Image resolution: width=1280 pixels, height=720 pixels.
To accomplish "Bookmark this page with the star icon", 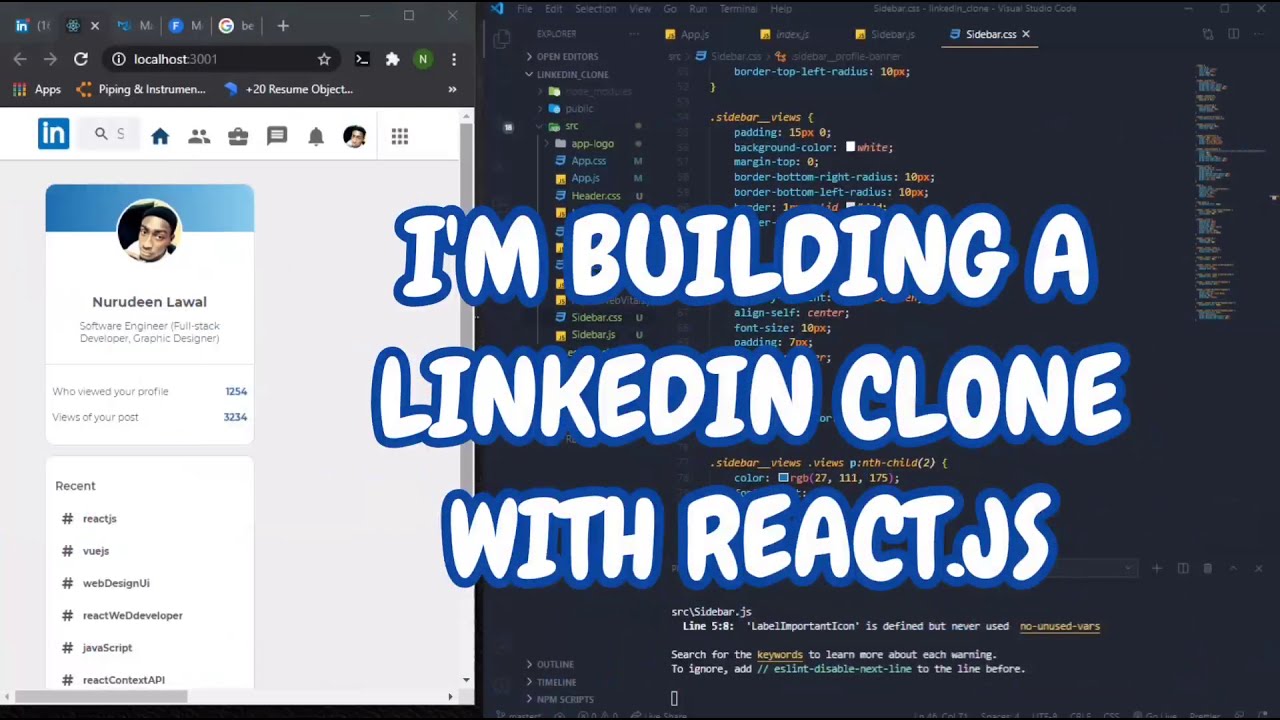I will (x=324, y=59).
